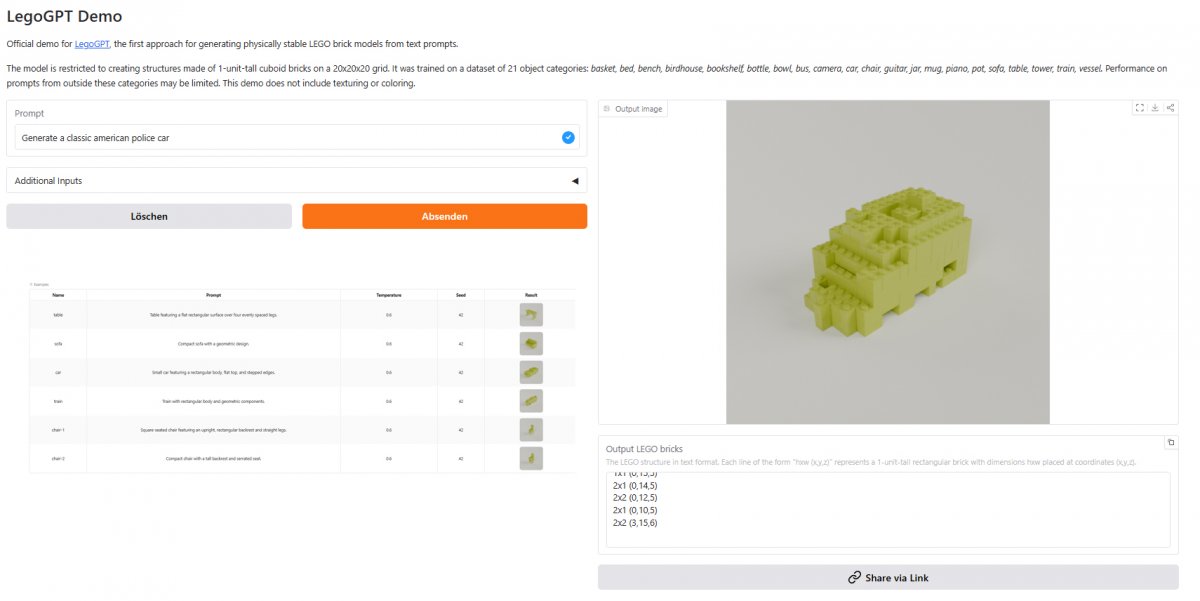Click the share icon above output image
This screenshot has width=1200, height=601.
coord(1170,108)
